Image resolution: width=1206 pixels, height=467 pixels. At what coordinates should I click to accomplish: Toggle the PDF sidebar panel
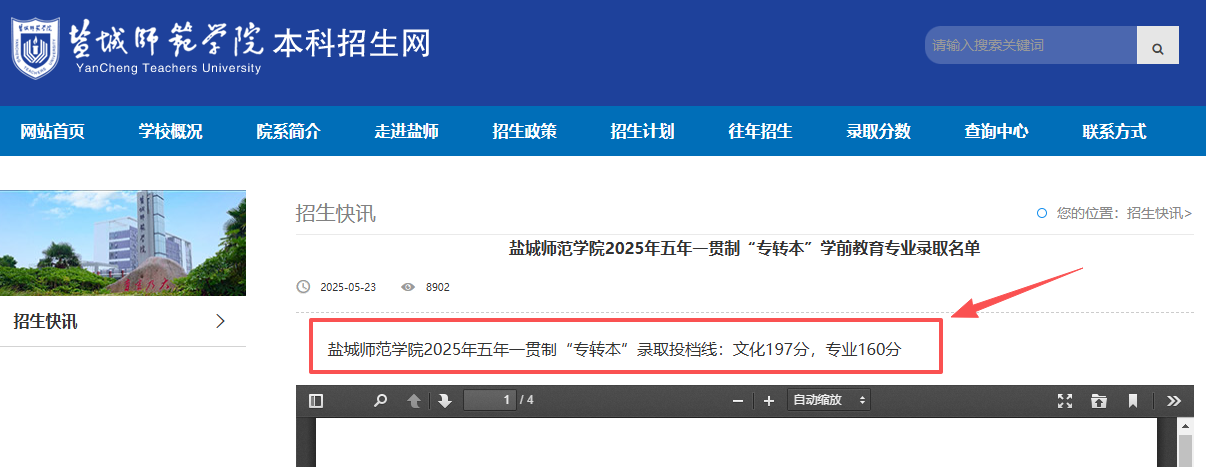(x=316, y=401)
